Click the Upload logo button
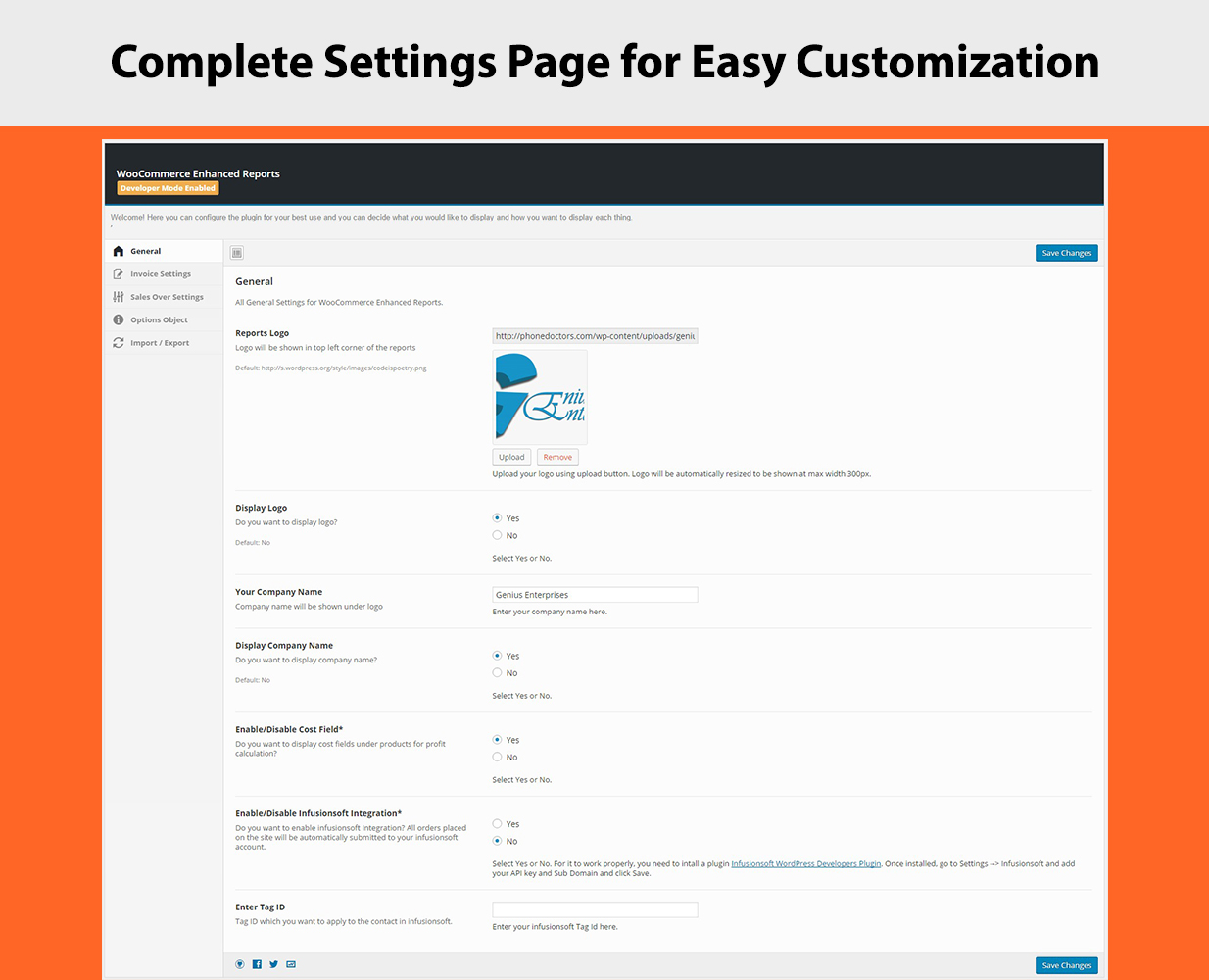This screenshot has height=980, width=1209. tap(511, 457)
